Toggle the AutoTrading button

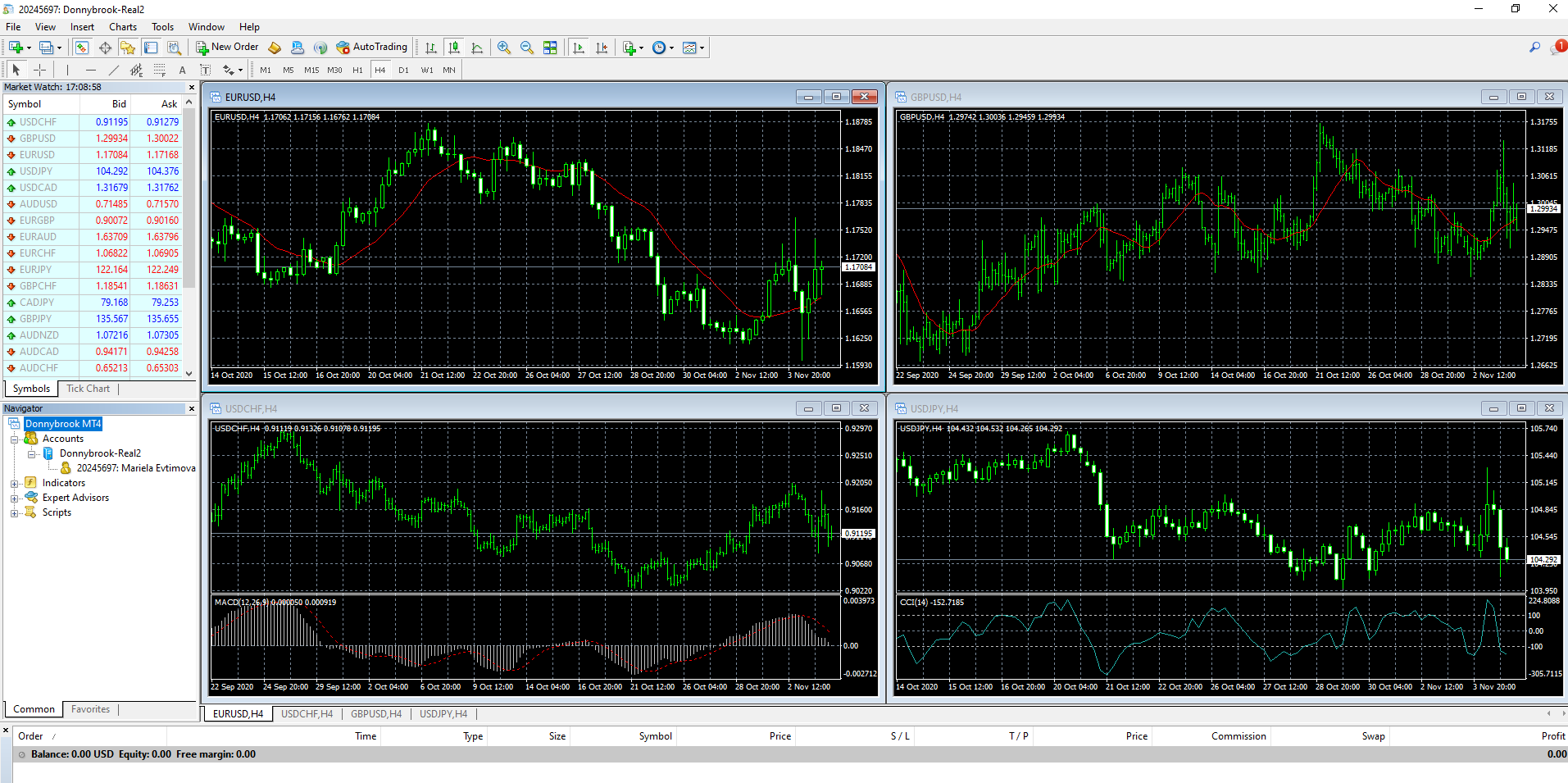[372, 48]
